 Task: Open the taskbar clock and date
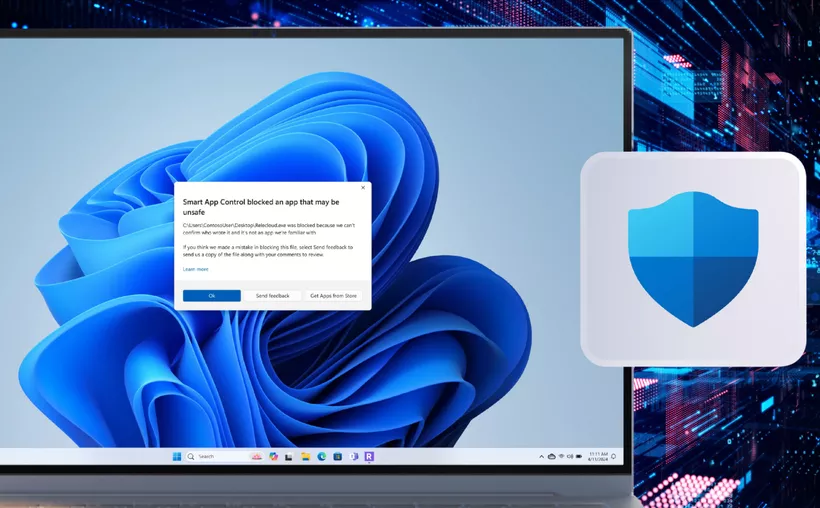[597, 456]
